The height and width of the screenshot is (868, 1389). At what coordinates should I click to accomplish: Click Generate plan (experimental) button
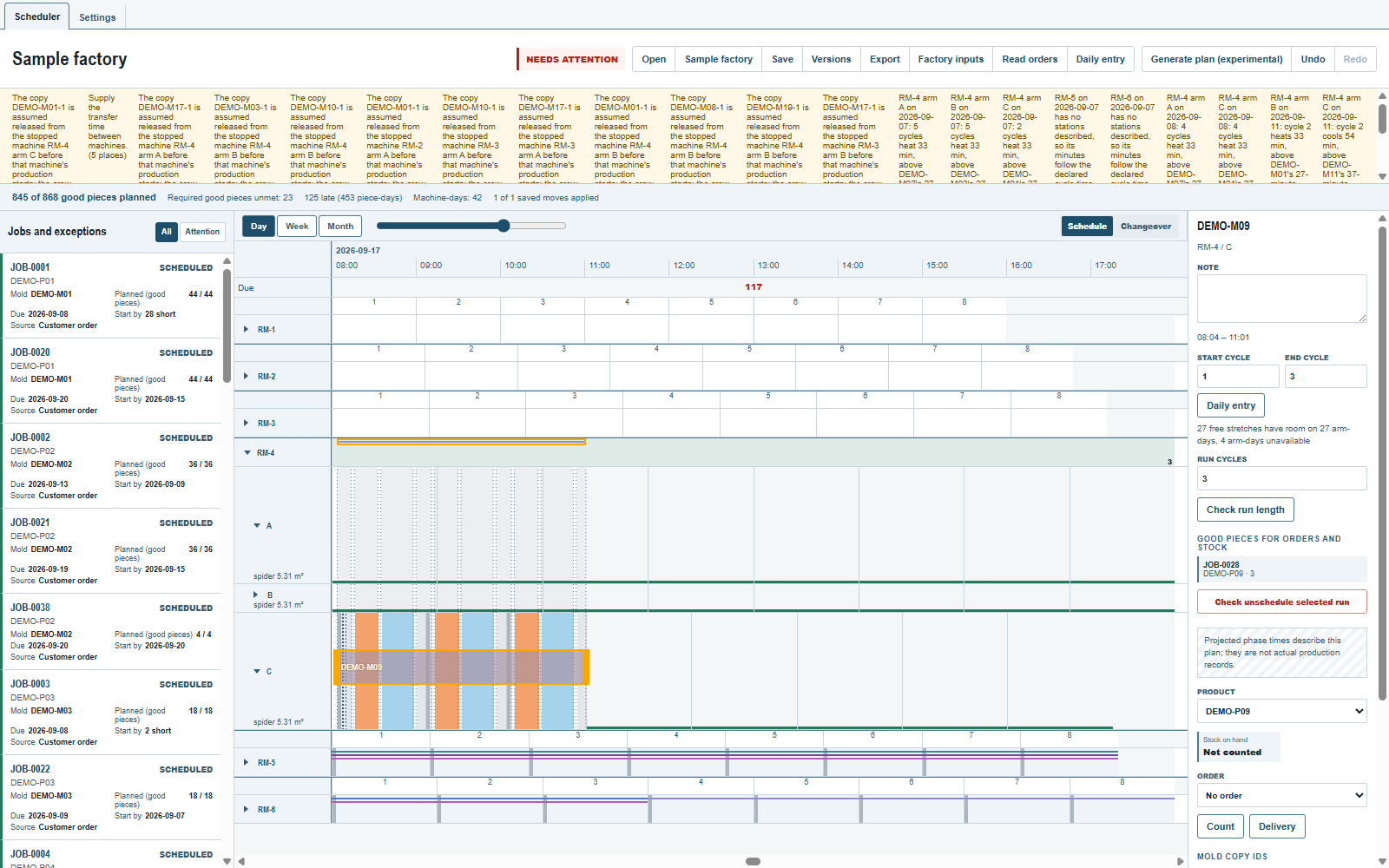pos(1216,59)
